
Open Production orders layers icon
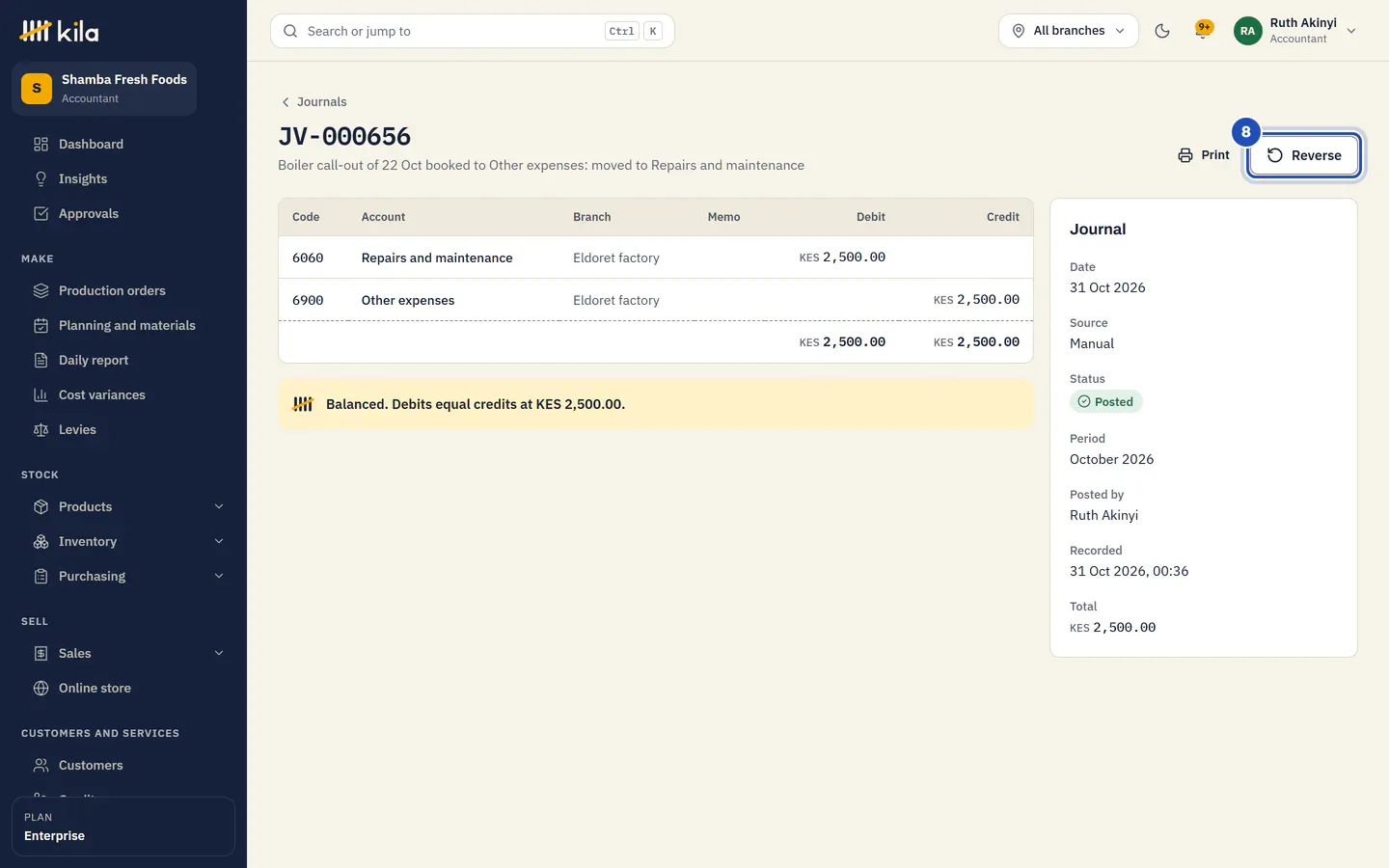(41, 290)
